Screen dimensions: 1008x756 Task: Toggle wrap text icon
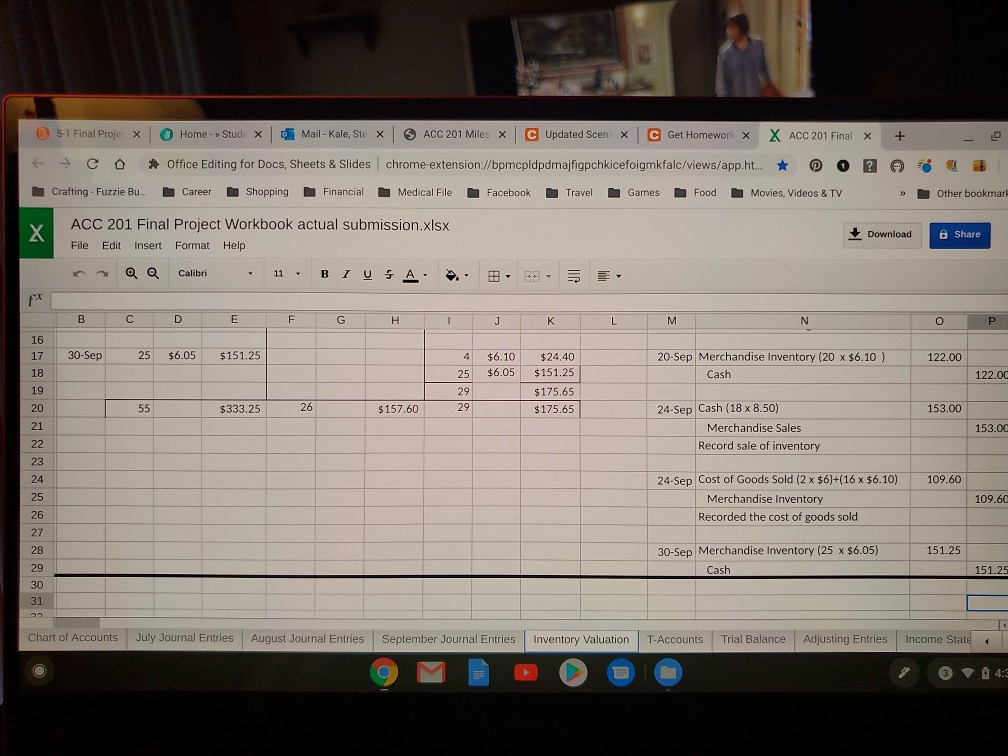[x=574, y=276]
